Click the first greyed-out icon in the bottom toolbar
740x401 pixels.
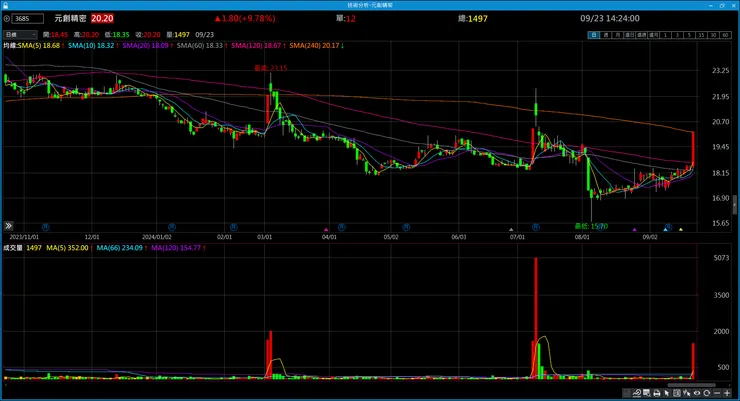click(x=626, y=393)
